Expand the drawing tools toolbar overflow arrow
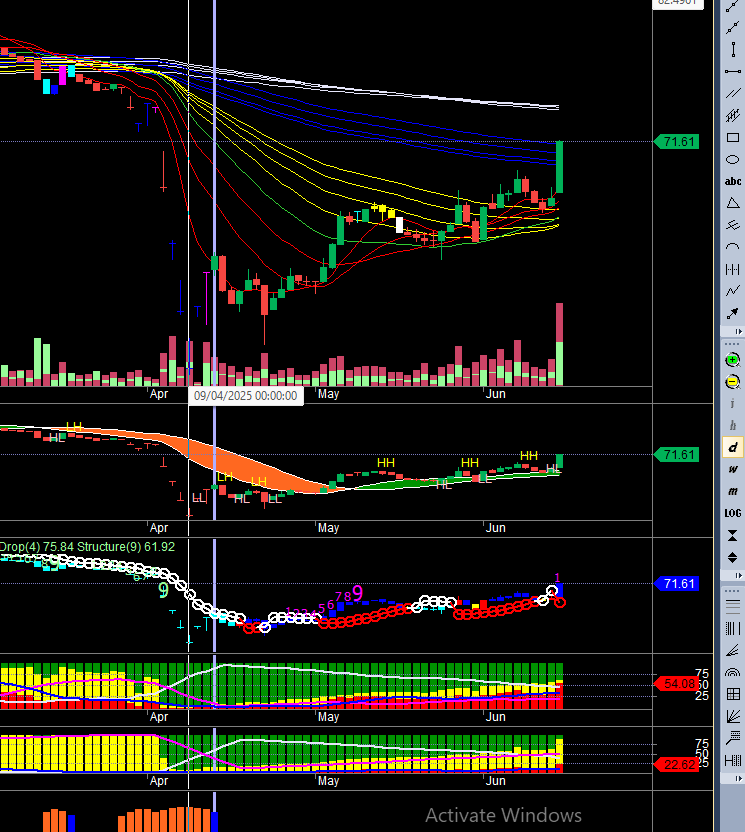The image size is (745, 832). [x=738, y=332]
